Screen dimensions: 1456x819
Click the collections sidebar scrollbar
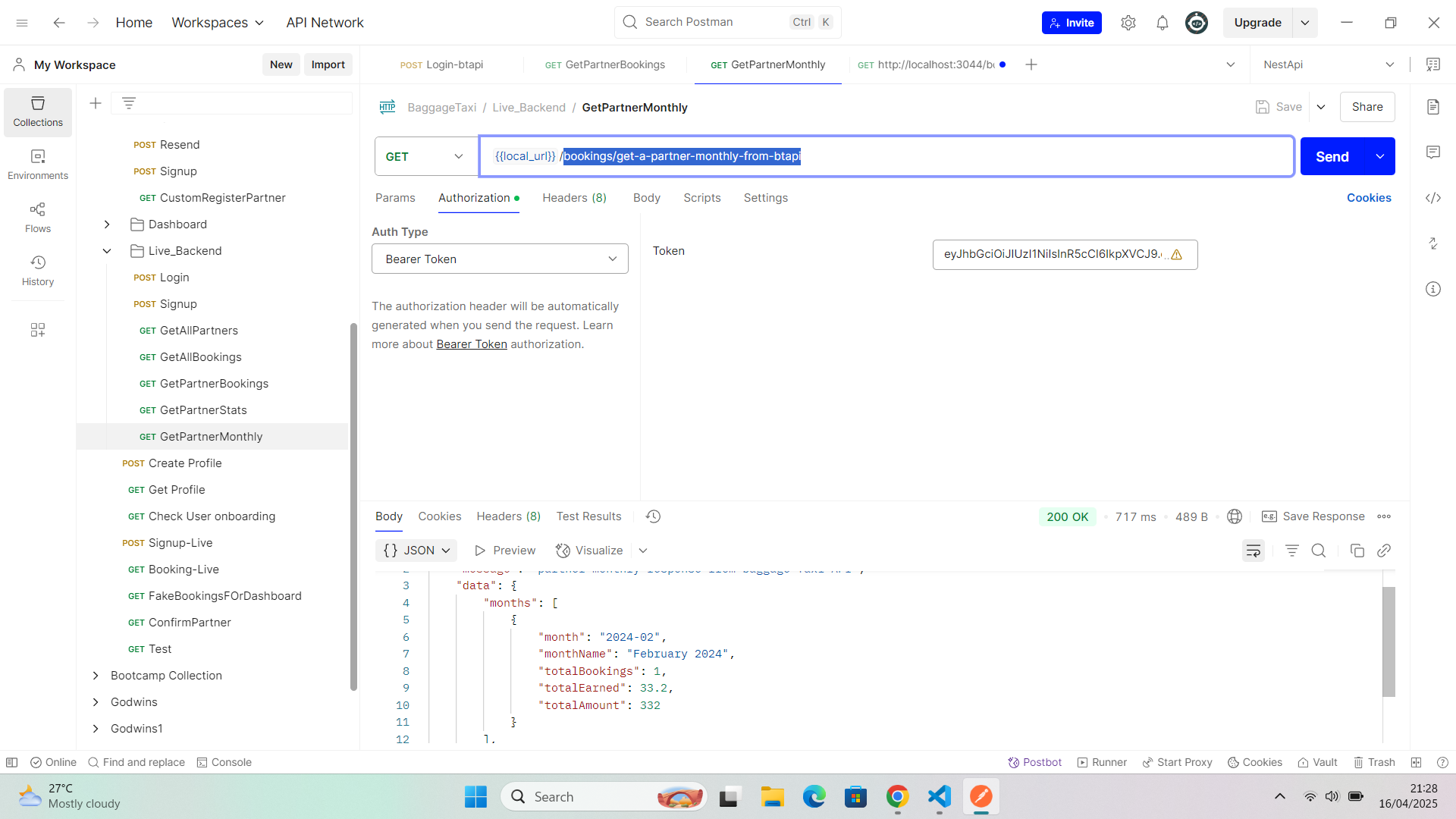click(x=353, y=507)
